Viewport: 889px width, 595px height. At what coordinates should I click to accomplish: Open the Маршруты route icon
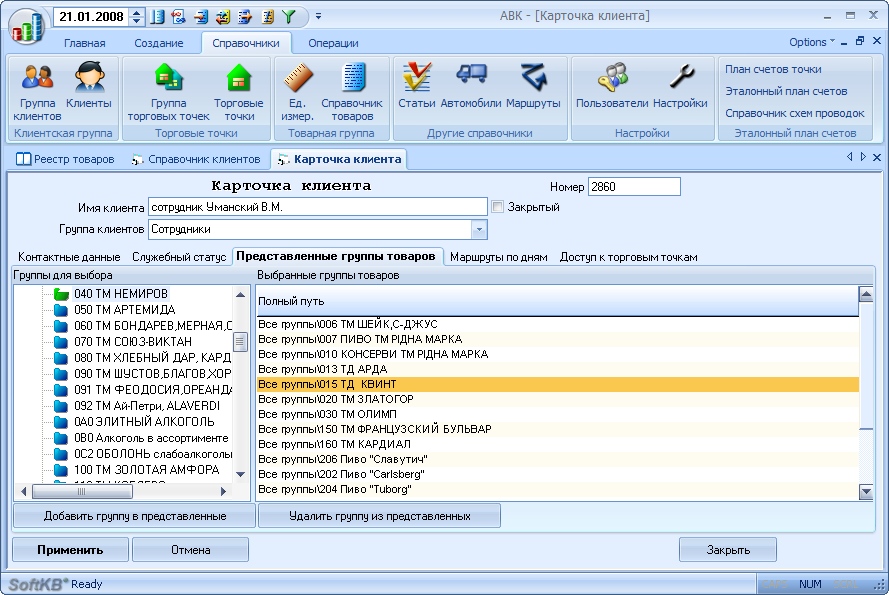tap(533, 86)
